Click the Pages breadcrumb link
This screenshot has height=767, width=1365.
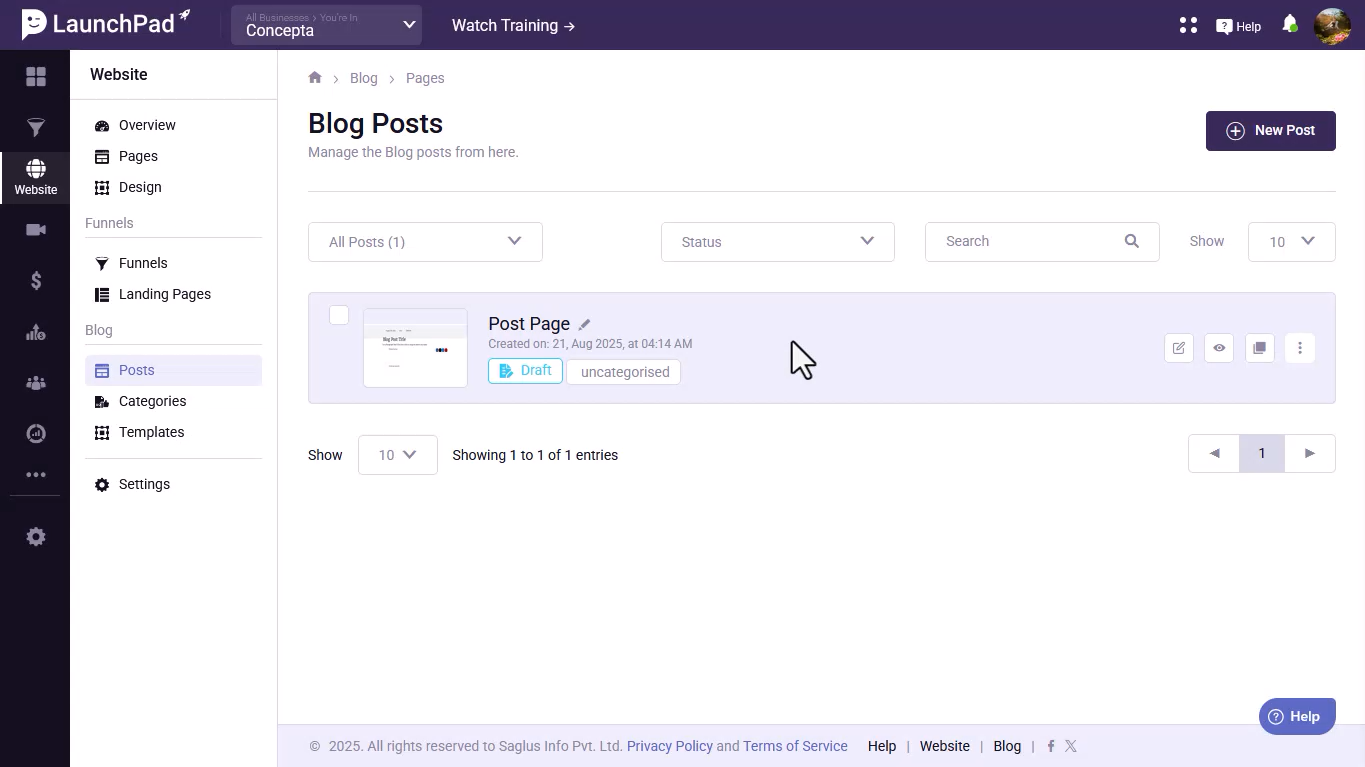(425, 78)
